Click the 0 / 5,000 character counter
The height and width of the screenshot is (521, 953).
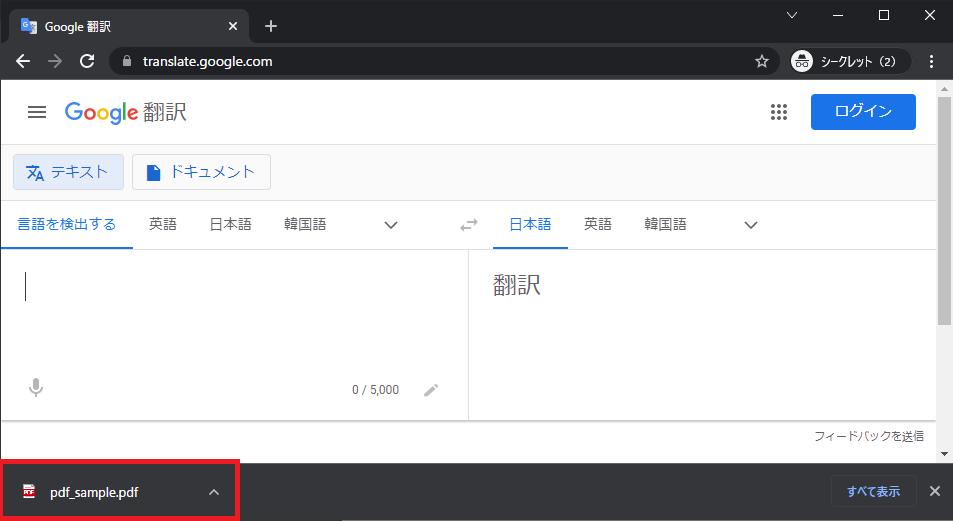pos(376,390)
